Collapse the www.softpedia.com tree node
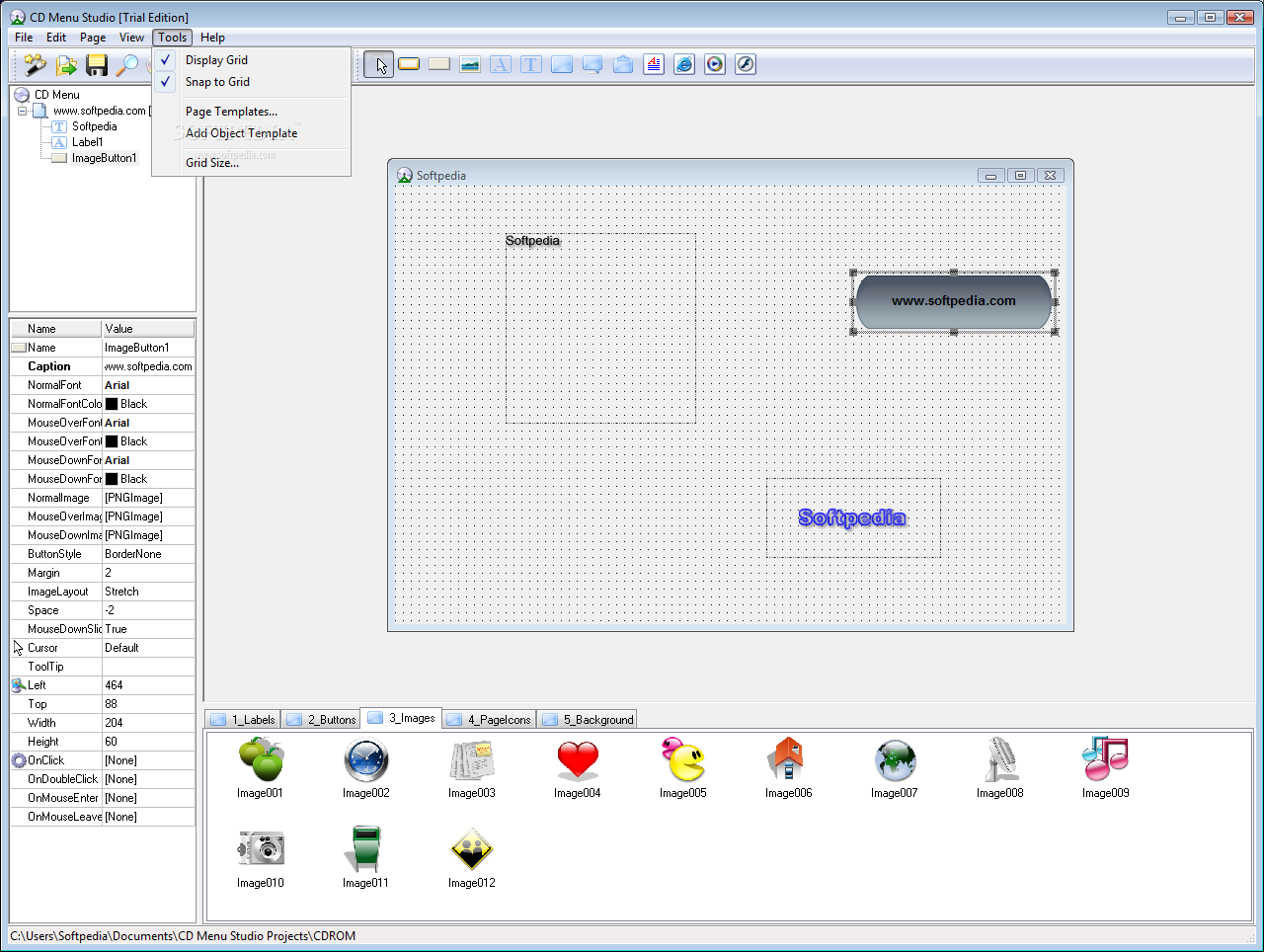The width and height of the screenshot is (1264, 952). coord(23,111)
